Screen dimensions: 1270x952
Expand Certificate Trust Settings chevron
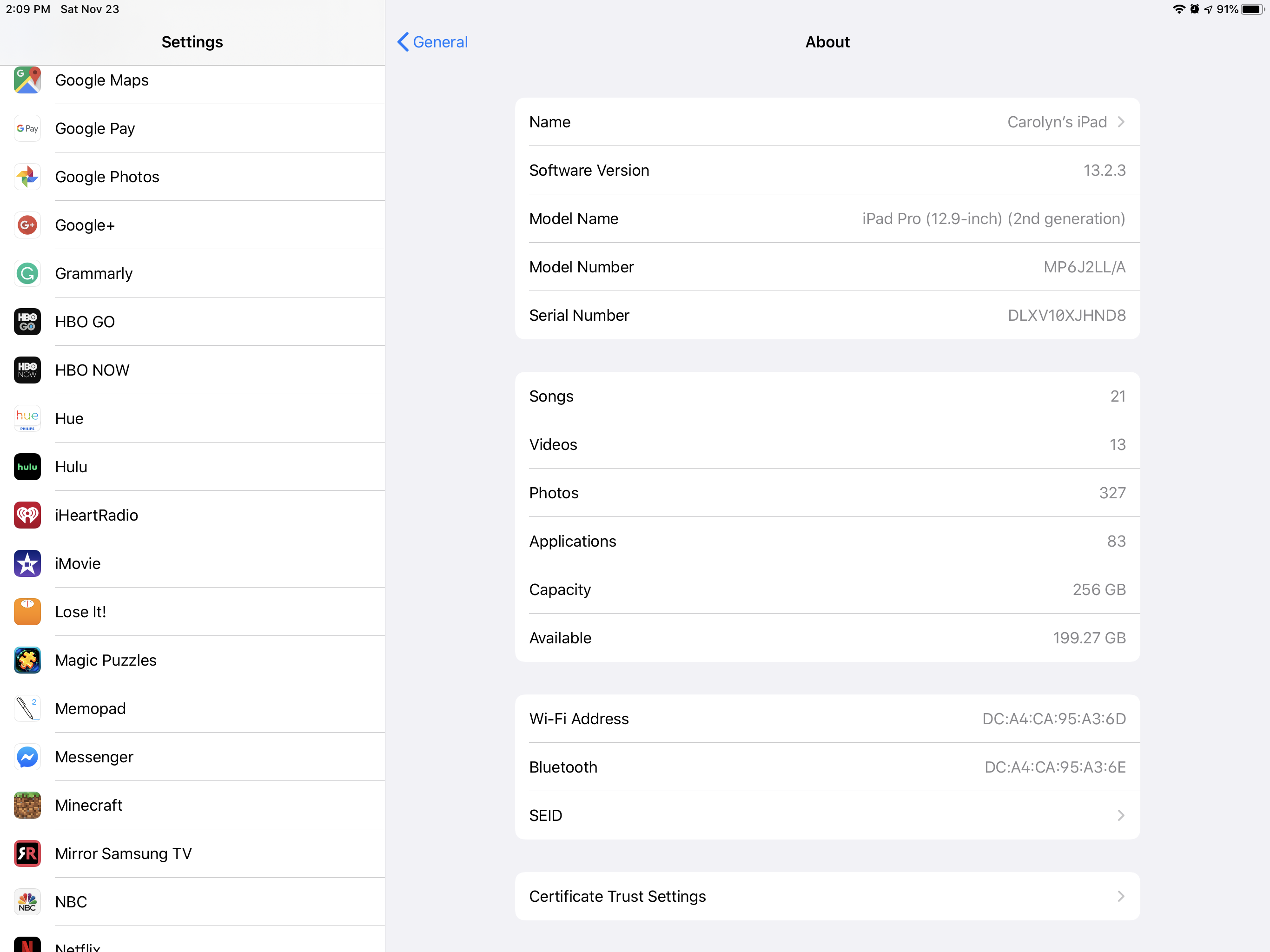click(1120, 896)
